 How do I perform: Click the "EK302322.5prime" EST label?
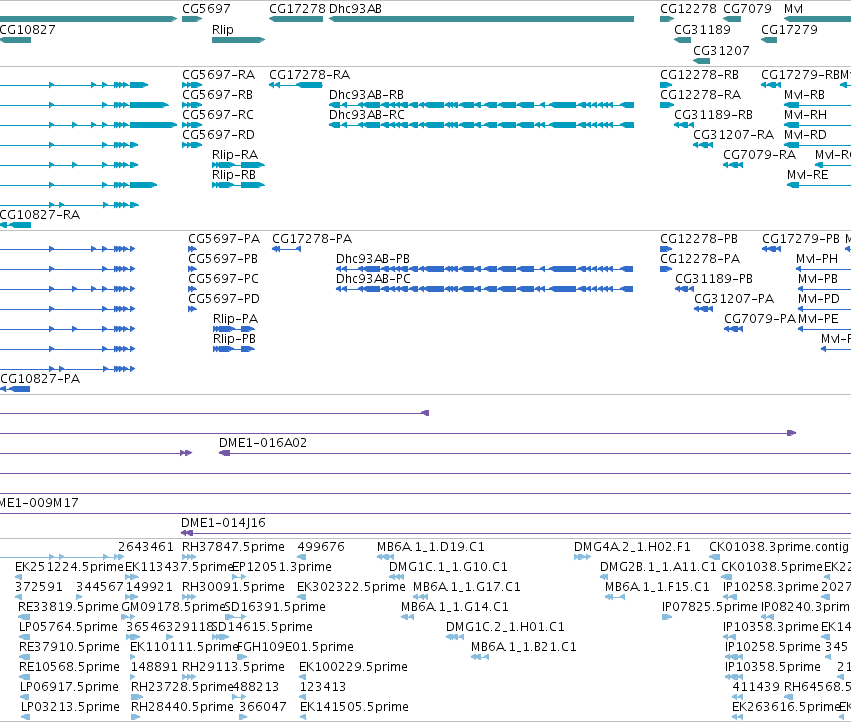[x=351, y=586]
